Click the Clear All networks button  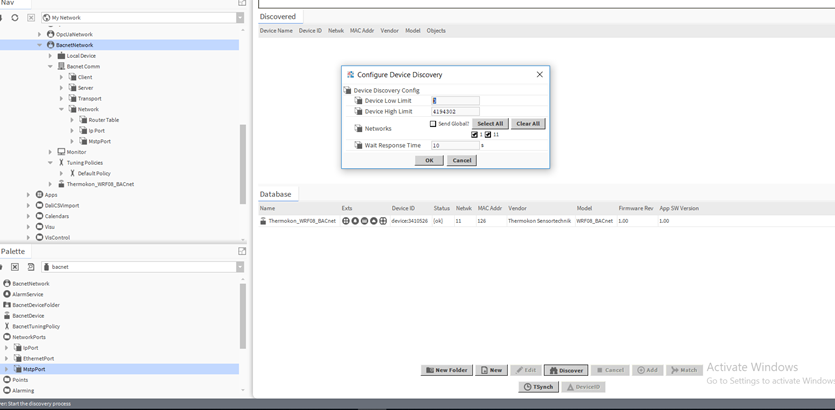point(528,124)
